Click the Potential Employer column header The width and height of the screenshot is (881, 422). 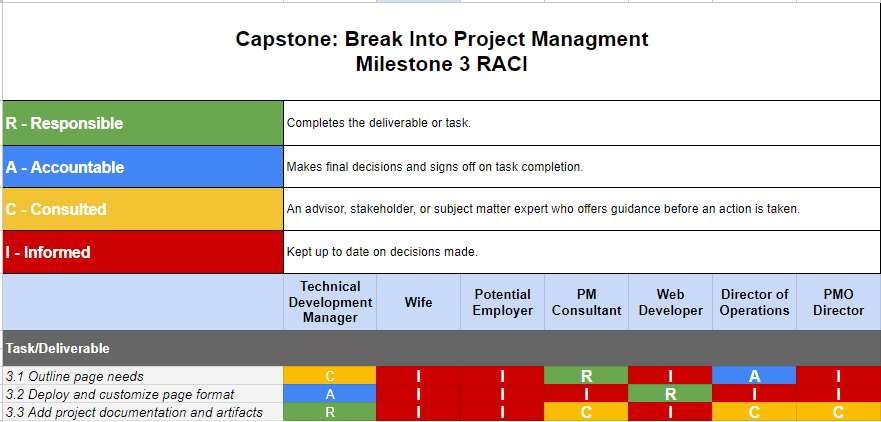coord(503,302)
